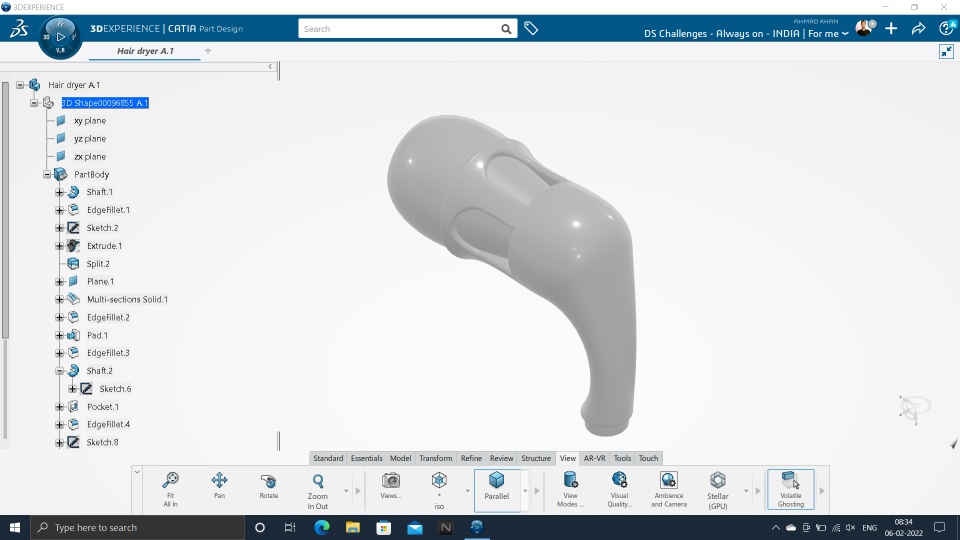Open Microsoft Edge in taskbar
This screenshot has width=960, height=540.
pyautogui.click(x=321, y=527)
